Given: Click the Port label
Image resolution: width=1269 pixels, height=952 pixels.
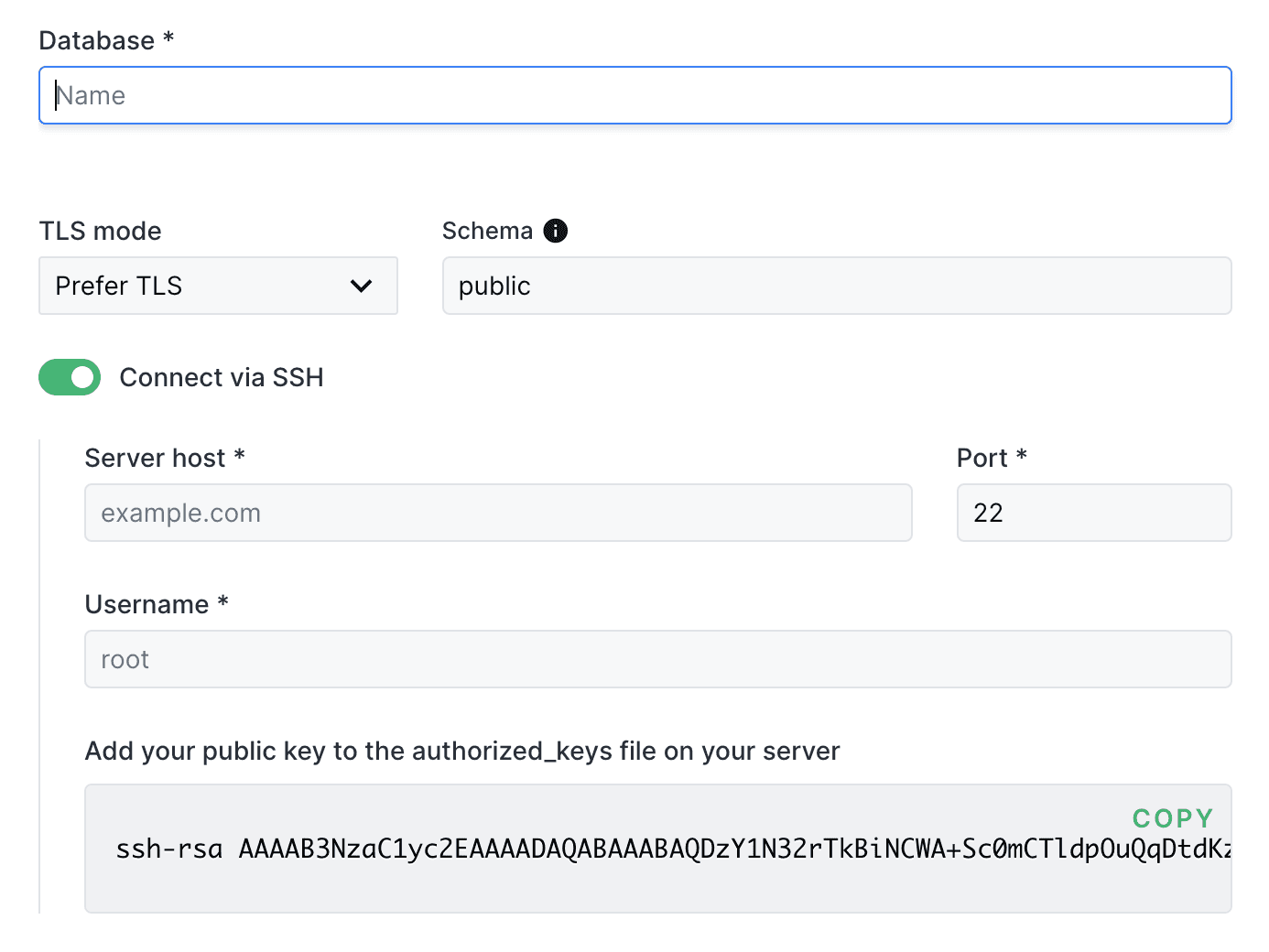Looking at the screenshot, I should click(x=992, y=458).
